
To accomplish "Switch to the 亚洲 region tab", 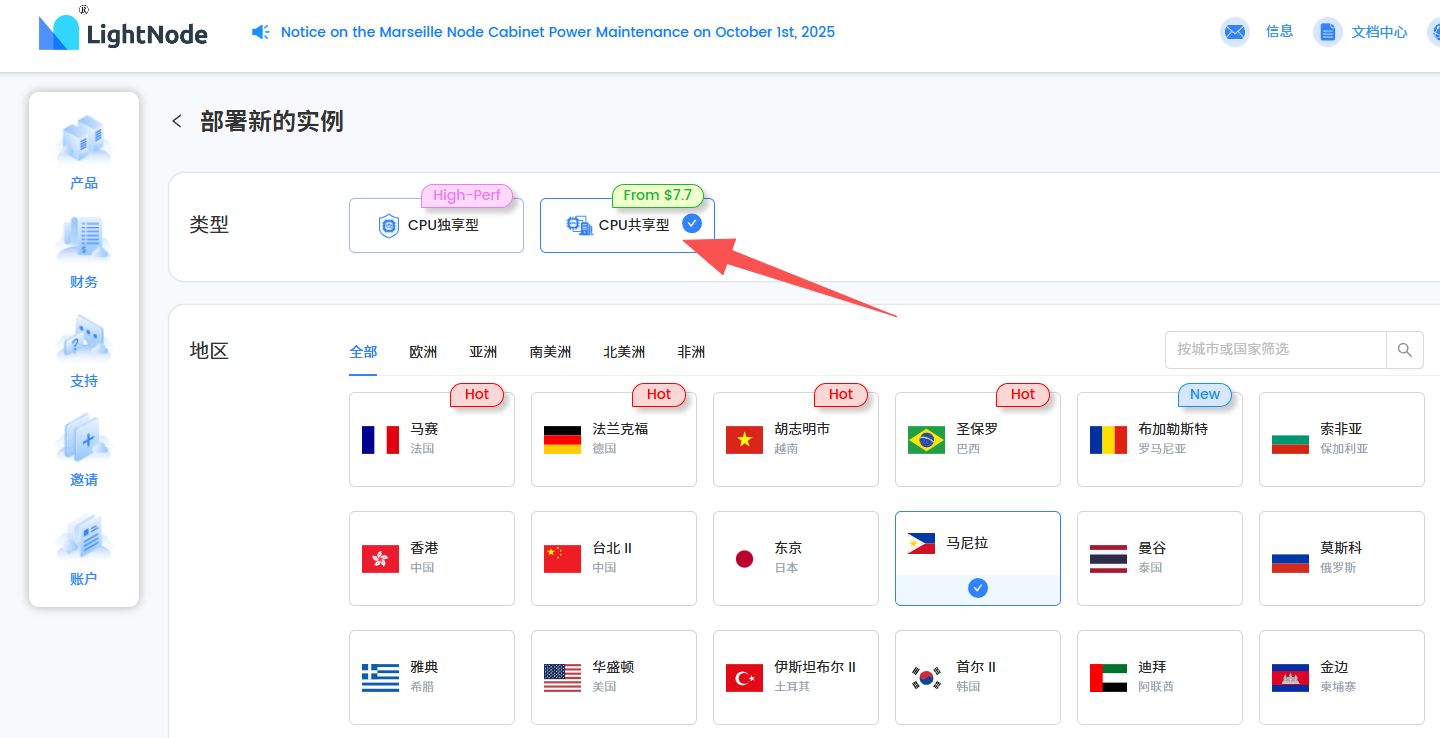I will click(x=483, y=352).
